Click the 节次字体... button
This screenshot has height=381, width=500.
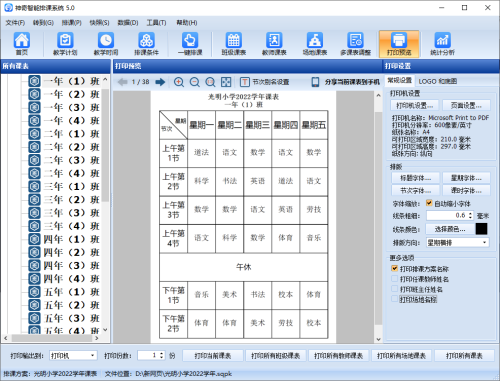(x=415, y=191)
